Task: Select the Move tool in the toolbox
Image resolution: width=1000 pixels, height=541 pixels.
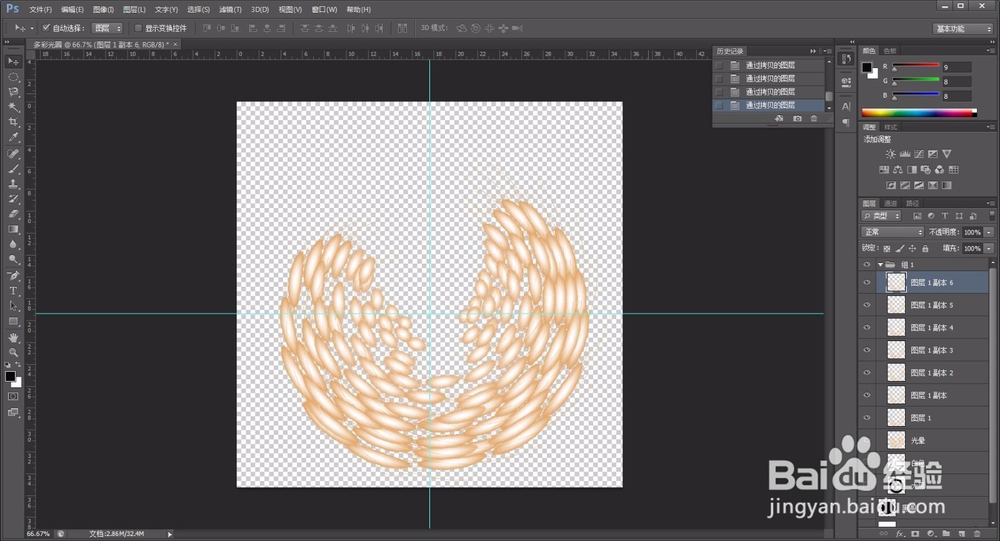Action: click(x=13, y=61)
